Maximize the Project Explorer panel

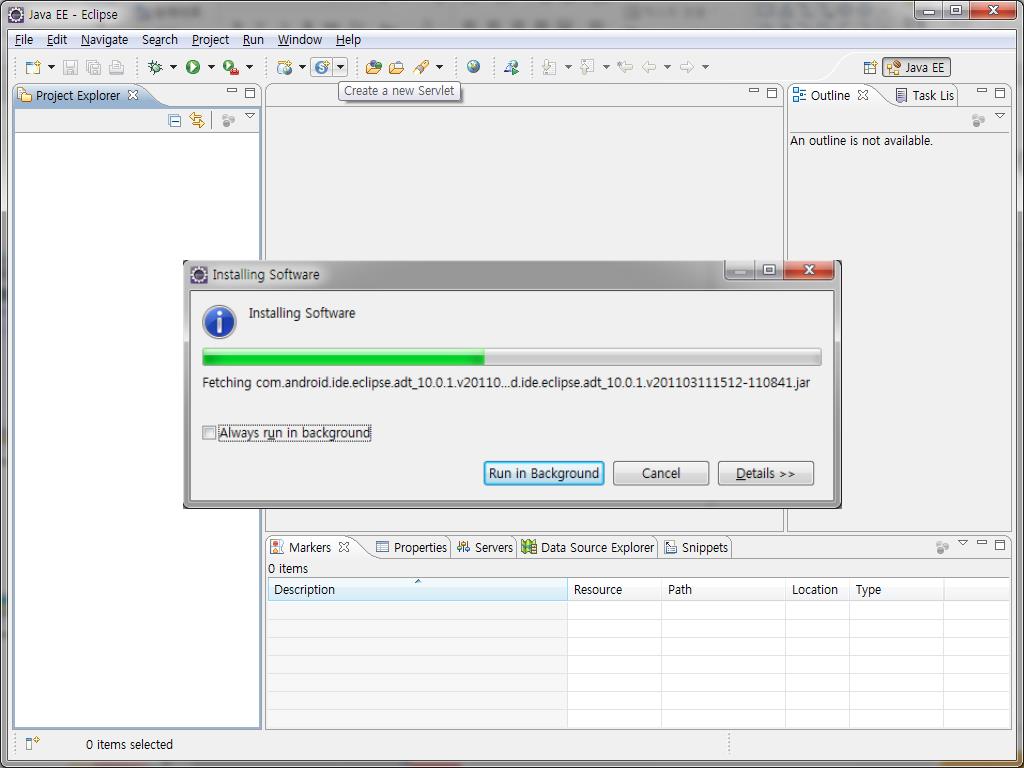tap(249, 93)
